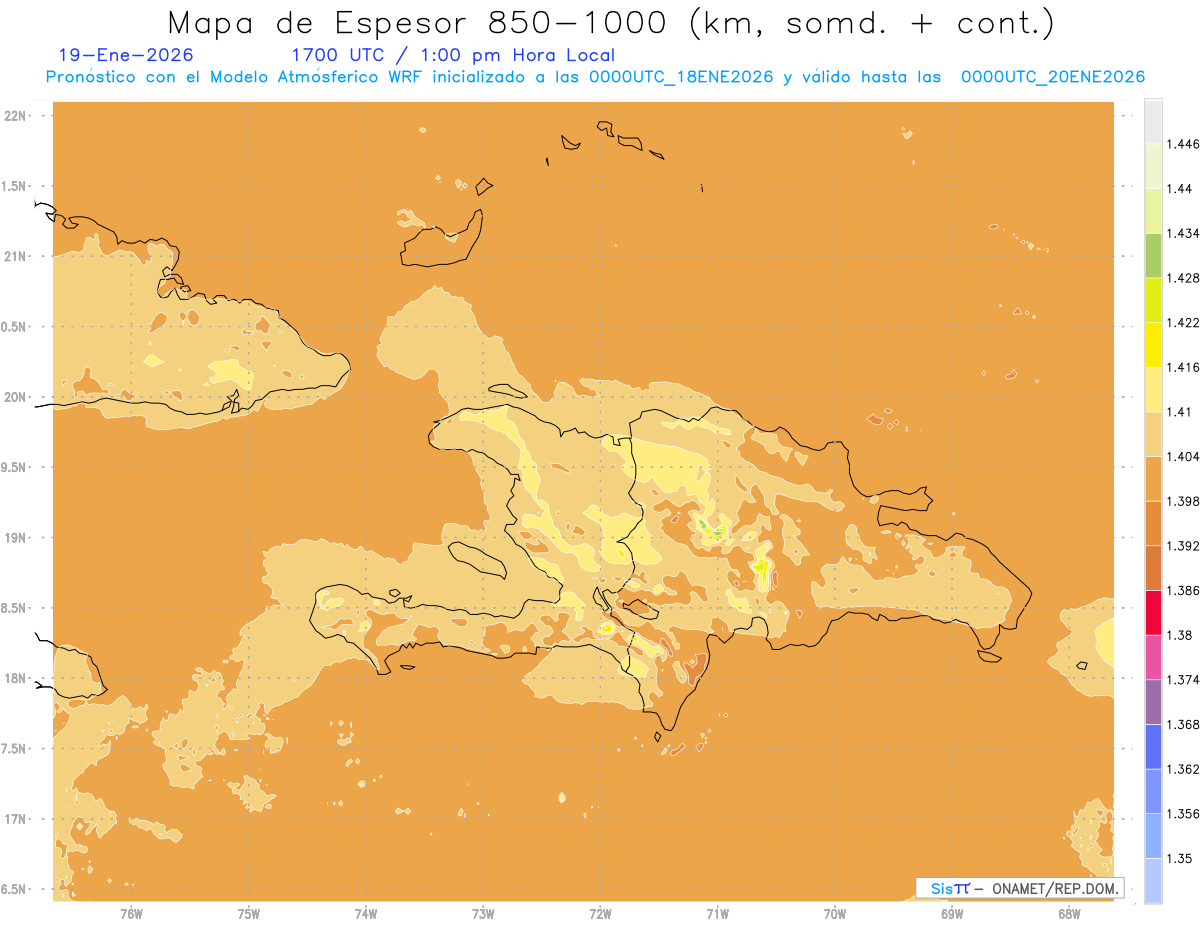Click the 17N latitude label

coord(17,819)
